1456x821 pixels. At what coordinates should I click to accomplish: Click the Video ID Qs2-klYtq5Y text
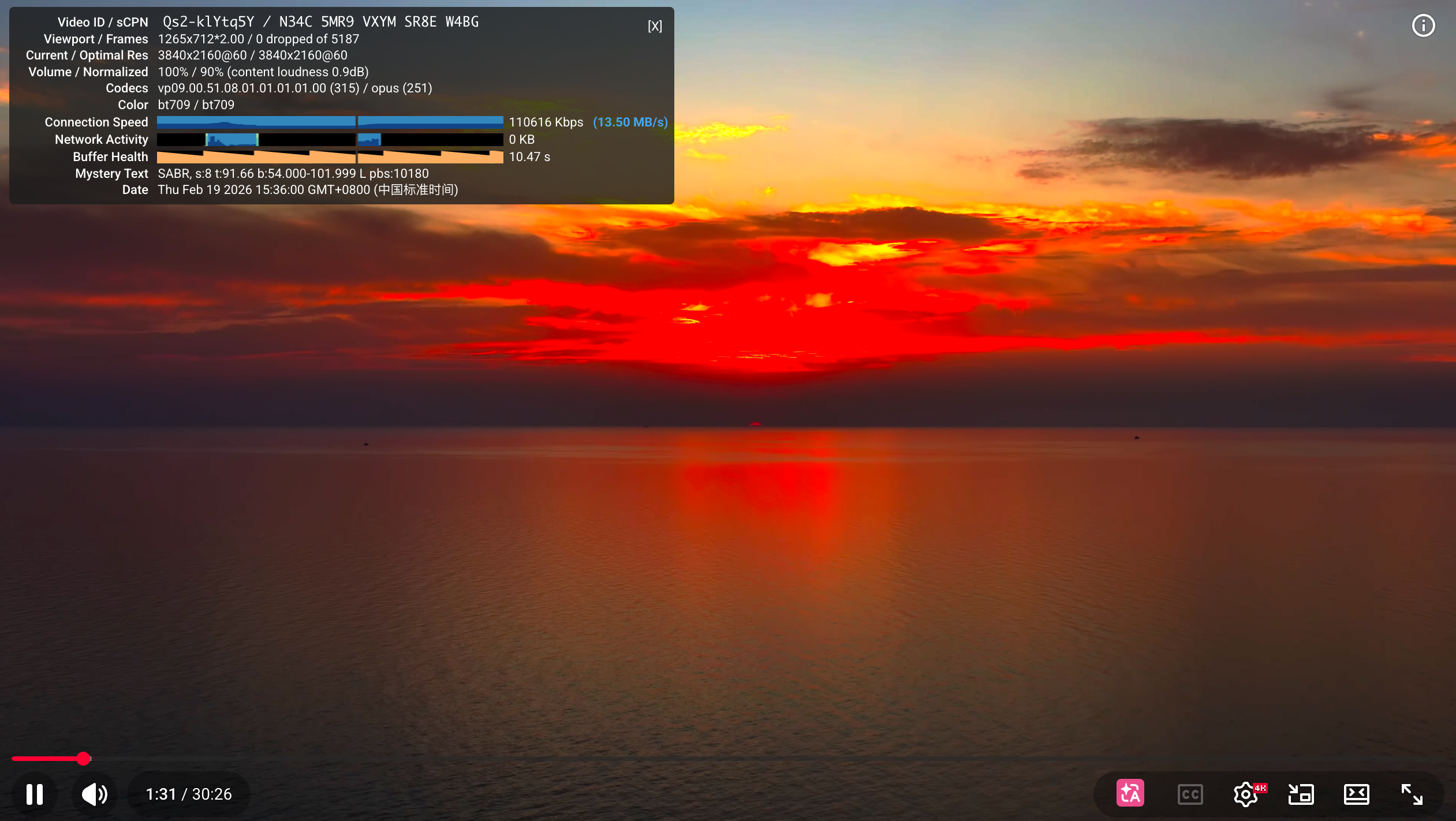pos(208,22)
